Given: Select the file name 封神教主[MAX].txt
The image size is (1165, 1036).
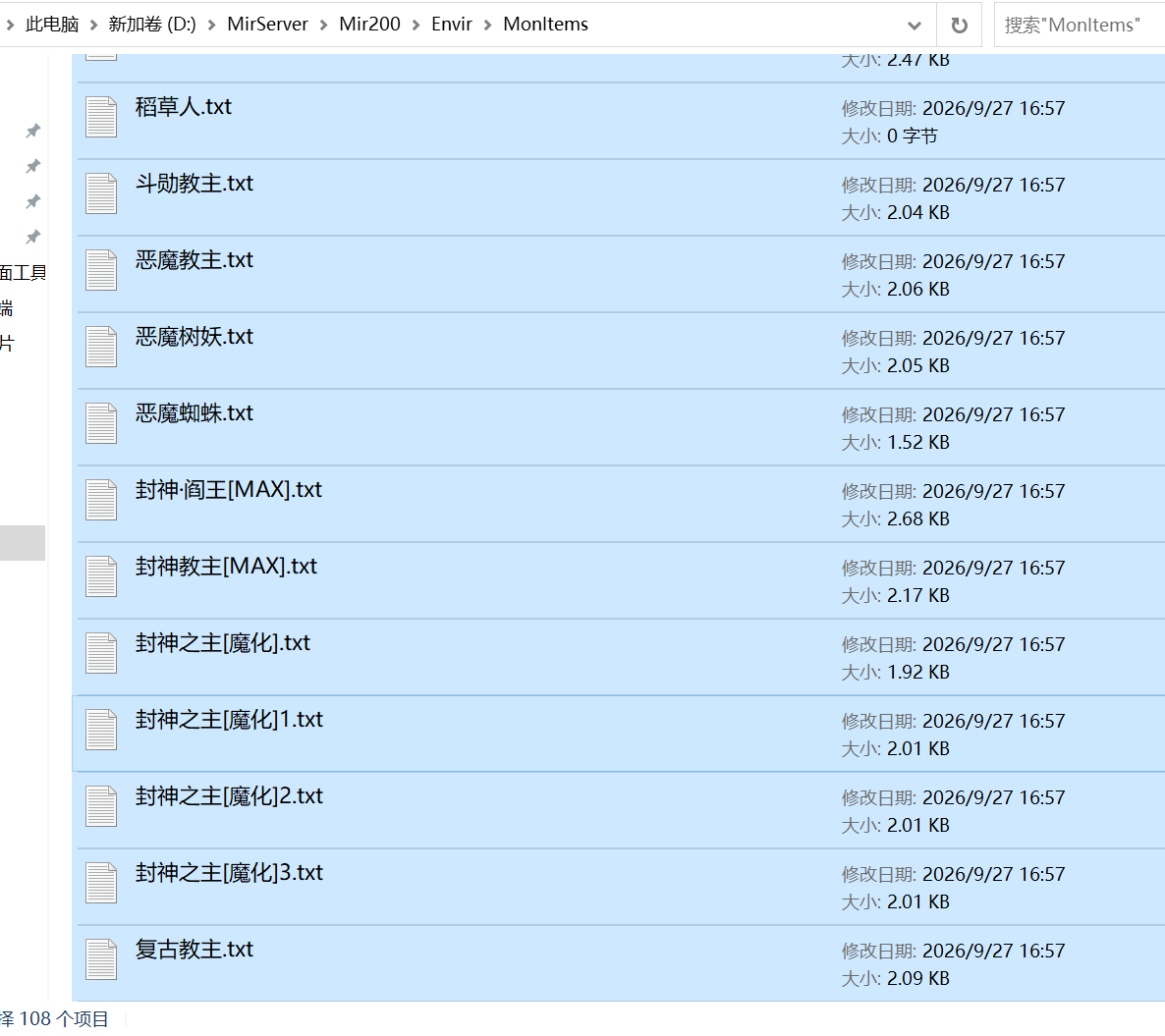Looking at the screenshot, I should [226, 566].
